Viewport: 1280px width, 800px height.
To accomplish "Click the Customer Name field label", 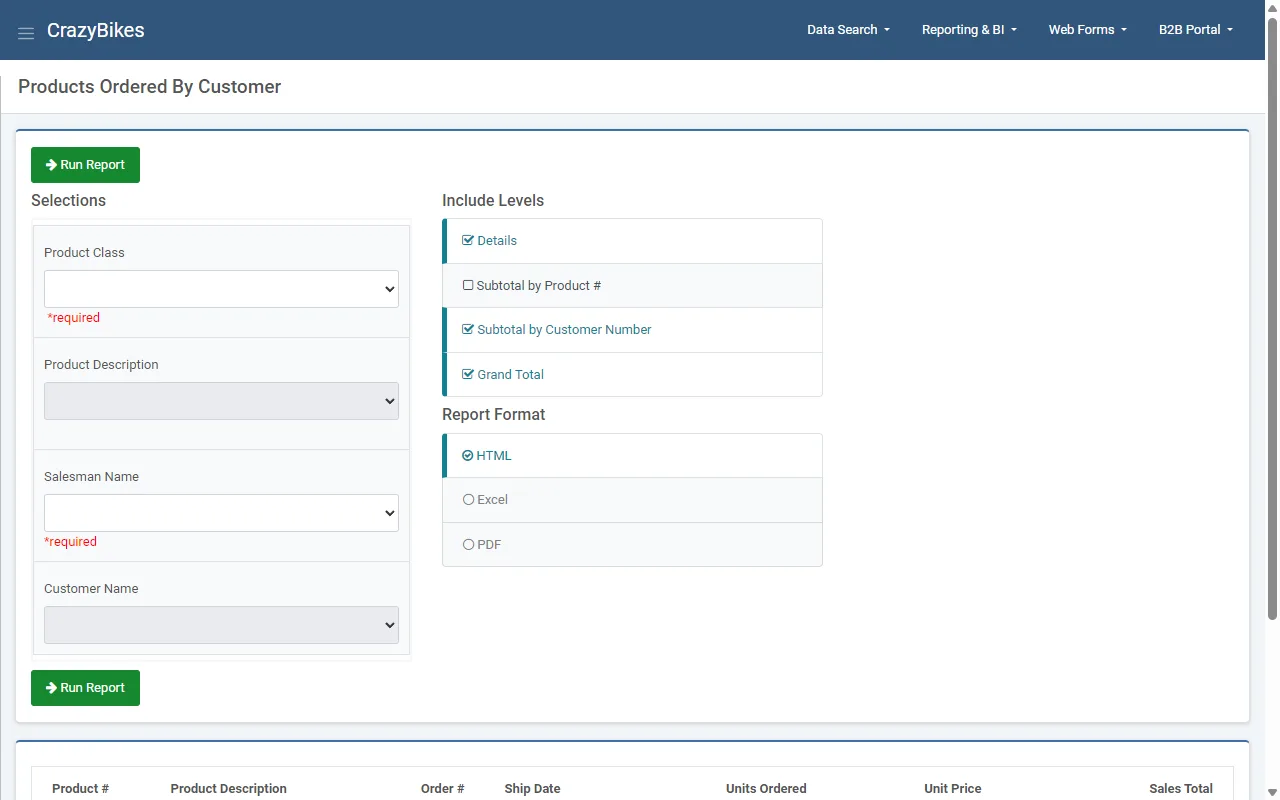I will coord(91,589).
